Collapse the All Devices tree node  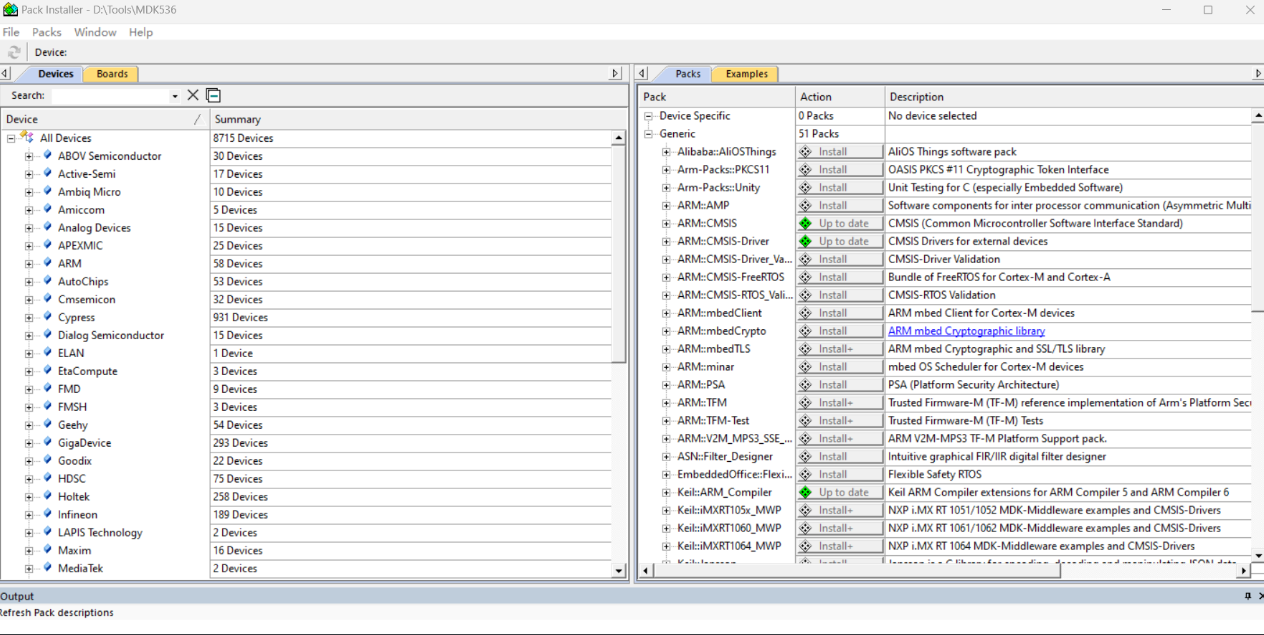pyautogui.click(x=11, y=138)
